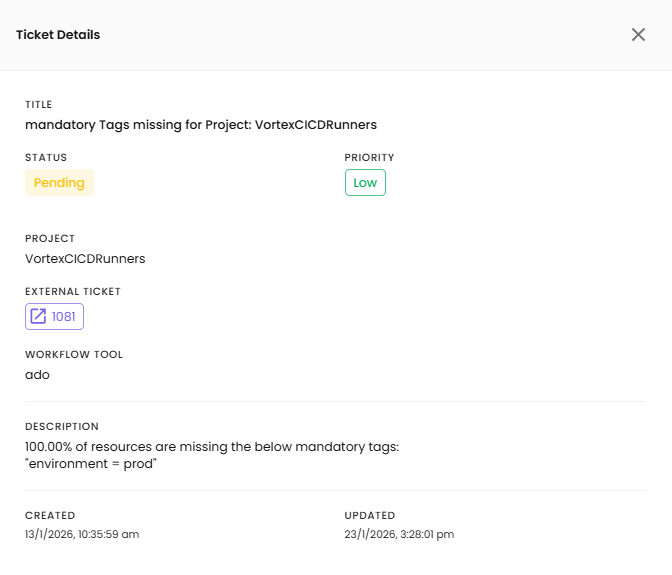
Task: Select the Ticket Details heading
Action: [x=58, y=35]
